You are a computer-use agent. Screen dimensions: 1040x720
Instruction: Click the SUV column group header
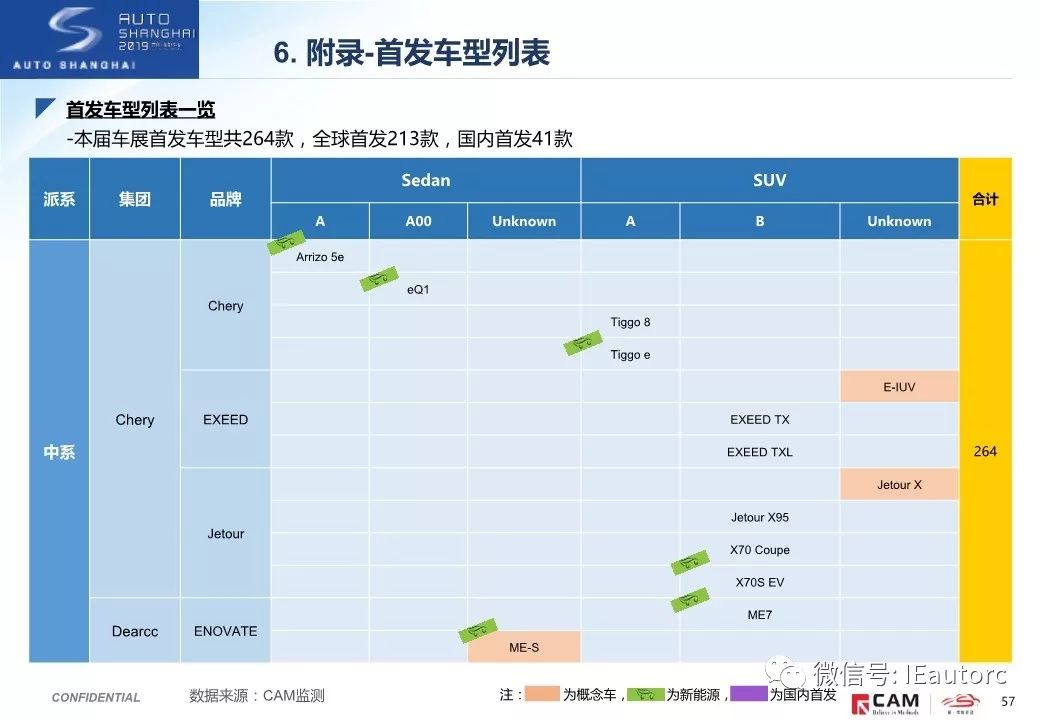pyautogui.click(x=770, y=180)
